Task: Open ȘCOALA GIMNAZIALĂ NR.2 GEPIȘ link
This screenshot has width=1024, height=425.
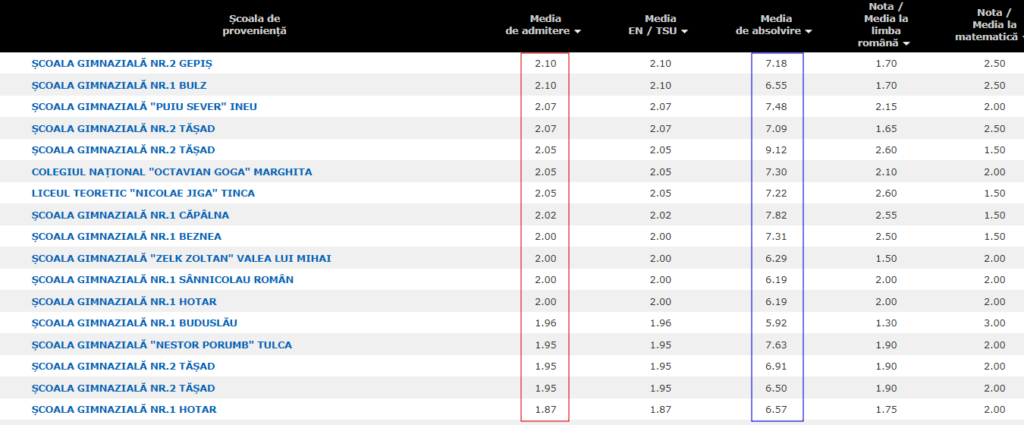Action: 122,63
